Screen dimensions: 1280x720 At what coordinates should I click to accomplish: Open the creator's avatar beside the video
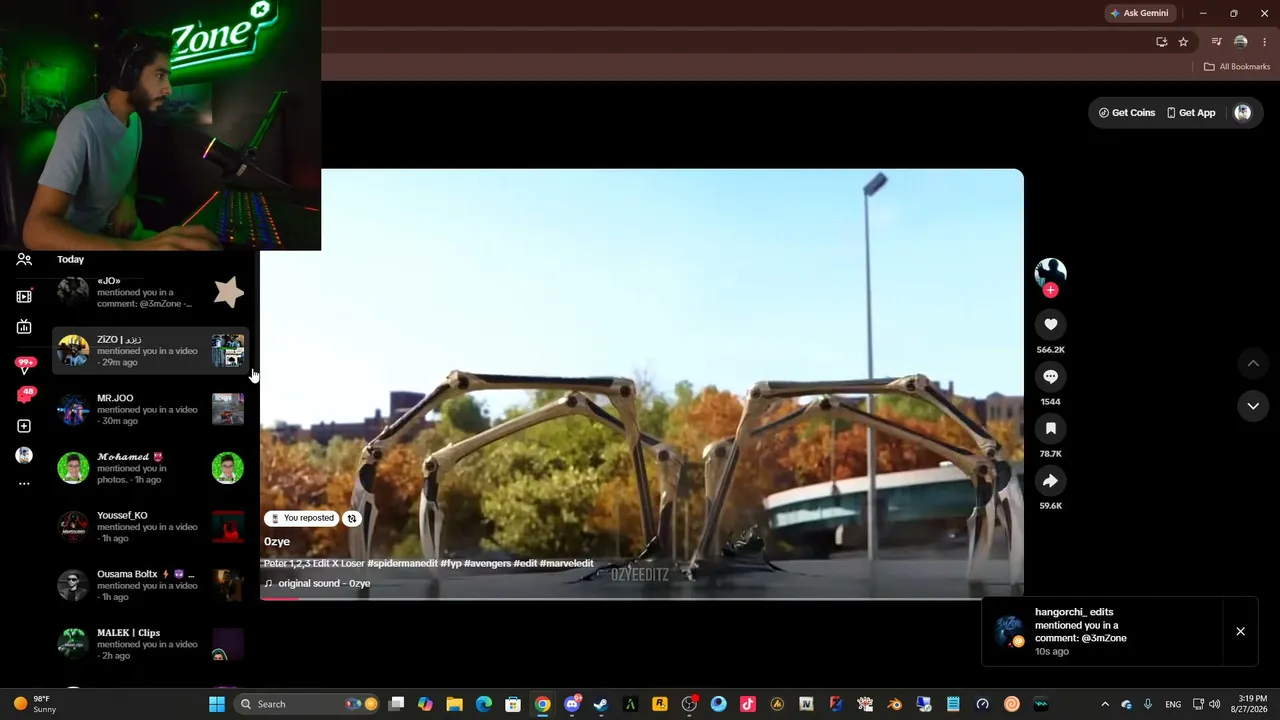coord(1050,272)
